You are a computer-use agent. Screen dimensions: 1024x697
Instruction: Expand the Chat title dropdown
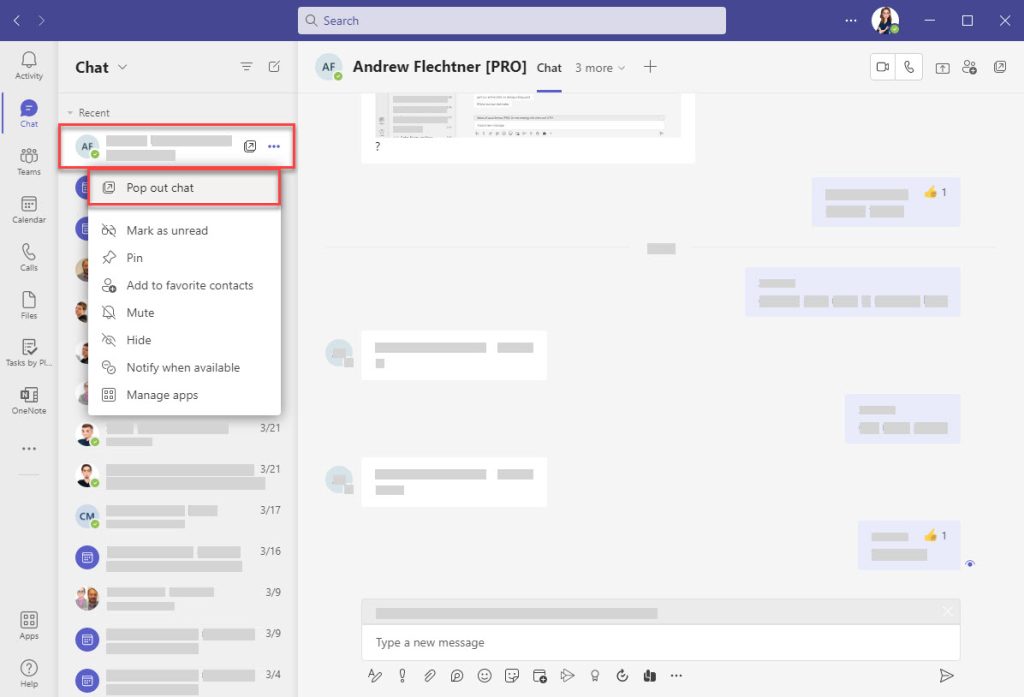point(123,67)
